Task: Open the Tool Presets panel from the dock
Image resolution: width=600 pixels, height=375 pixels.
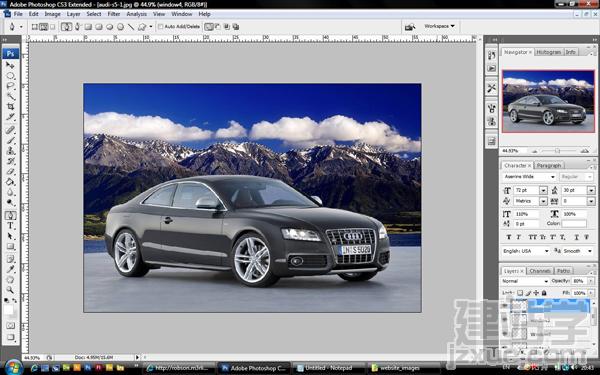Action: [492, 88]
